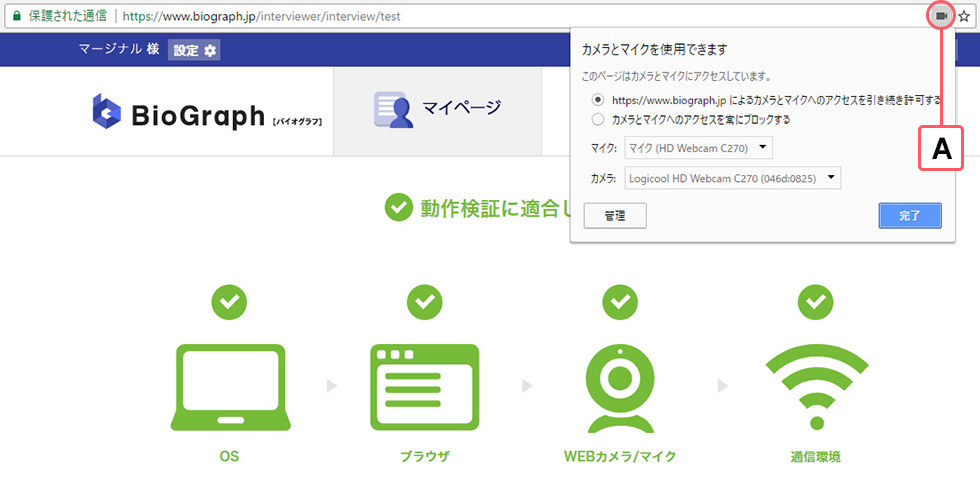Click the checkmark above WEBカメラ/マイク

(620, 302)
